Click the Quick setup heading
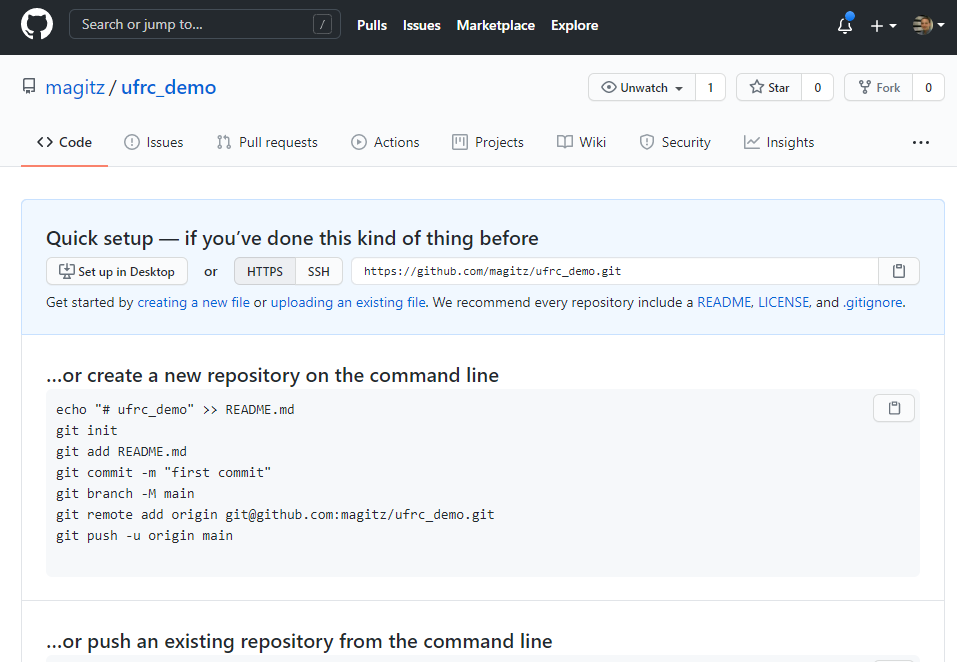 tap(292, 238)
